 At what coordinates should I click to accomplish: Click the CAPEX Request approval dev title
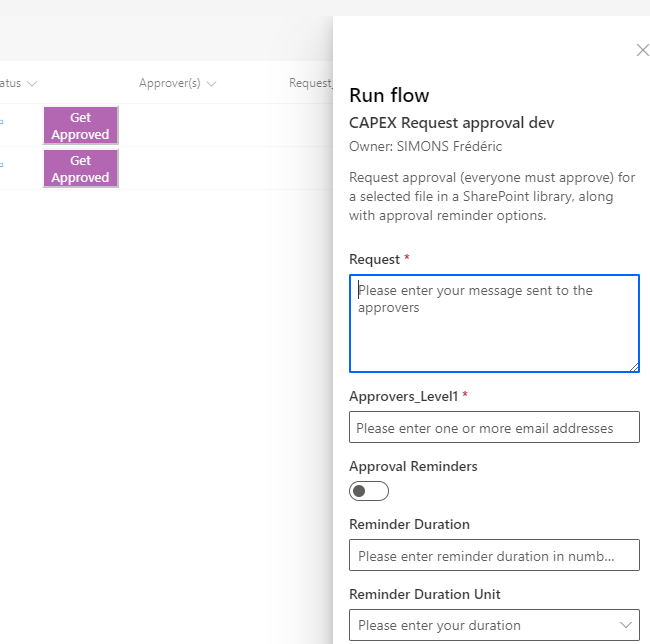point(452,123)
